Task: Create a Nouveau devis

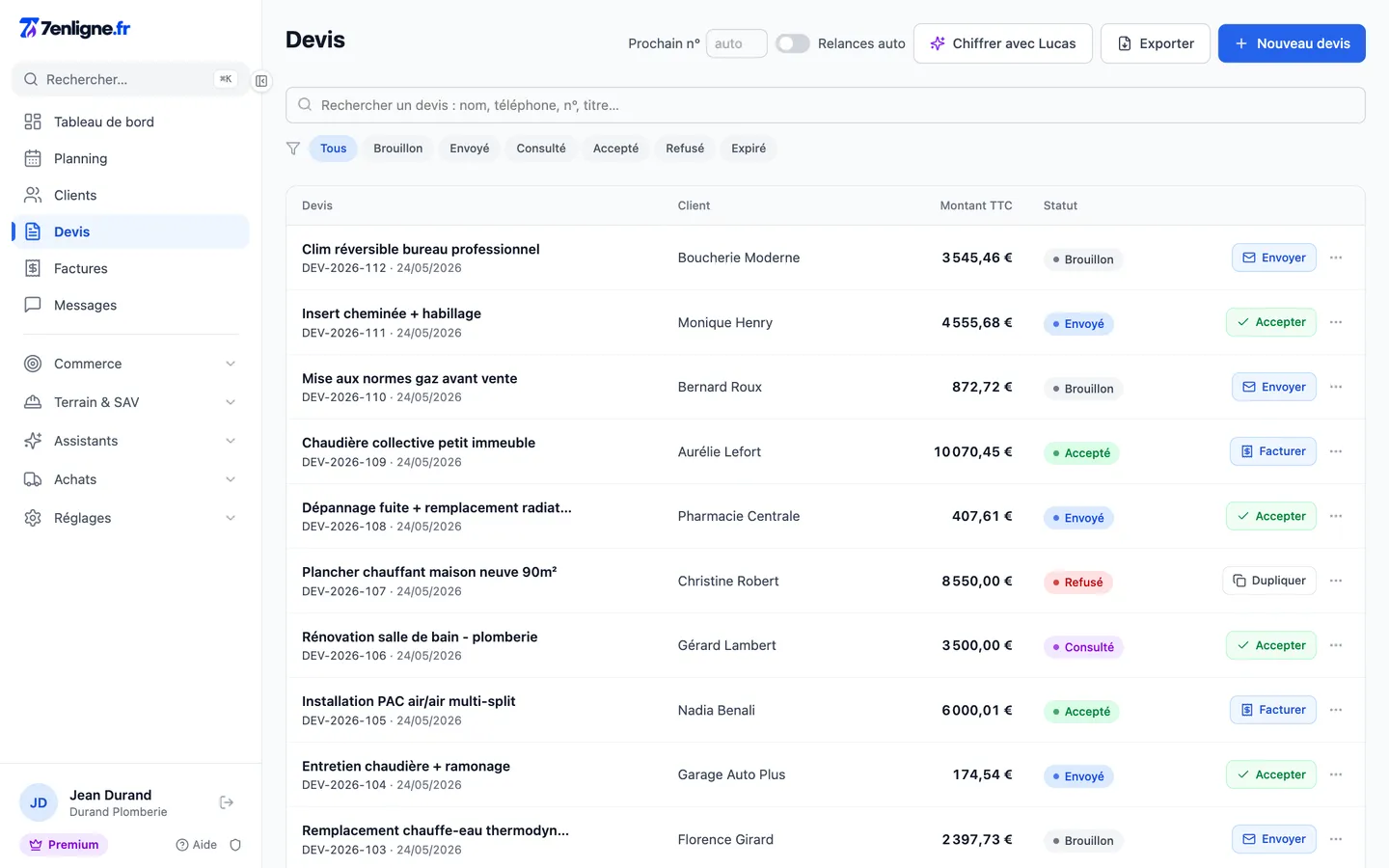Action: coord(1292,43)
